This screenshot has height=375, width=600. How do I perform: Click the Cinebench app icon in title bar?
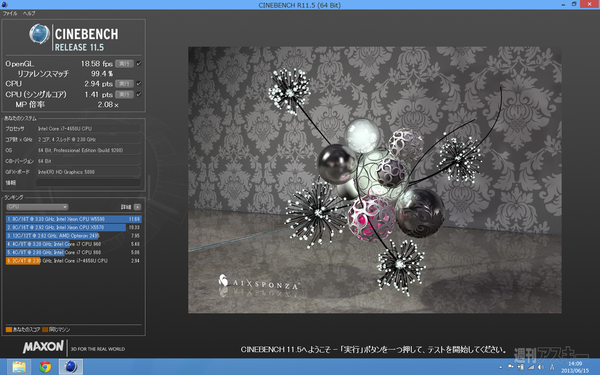5,5
